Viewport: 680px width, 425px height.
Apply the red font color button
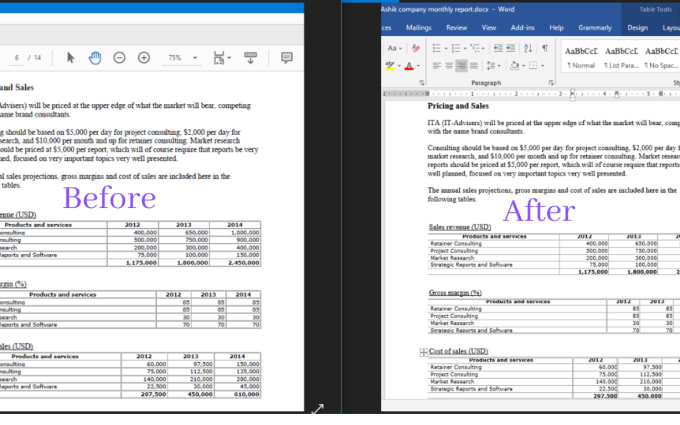[409, 66]
